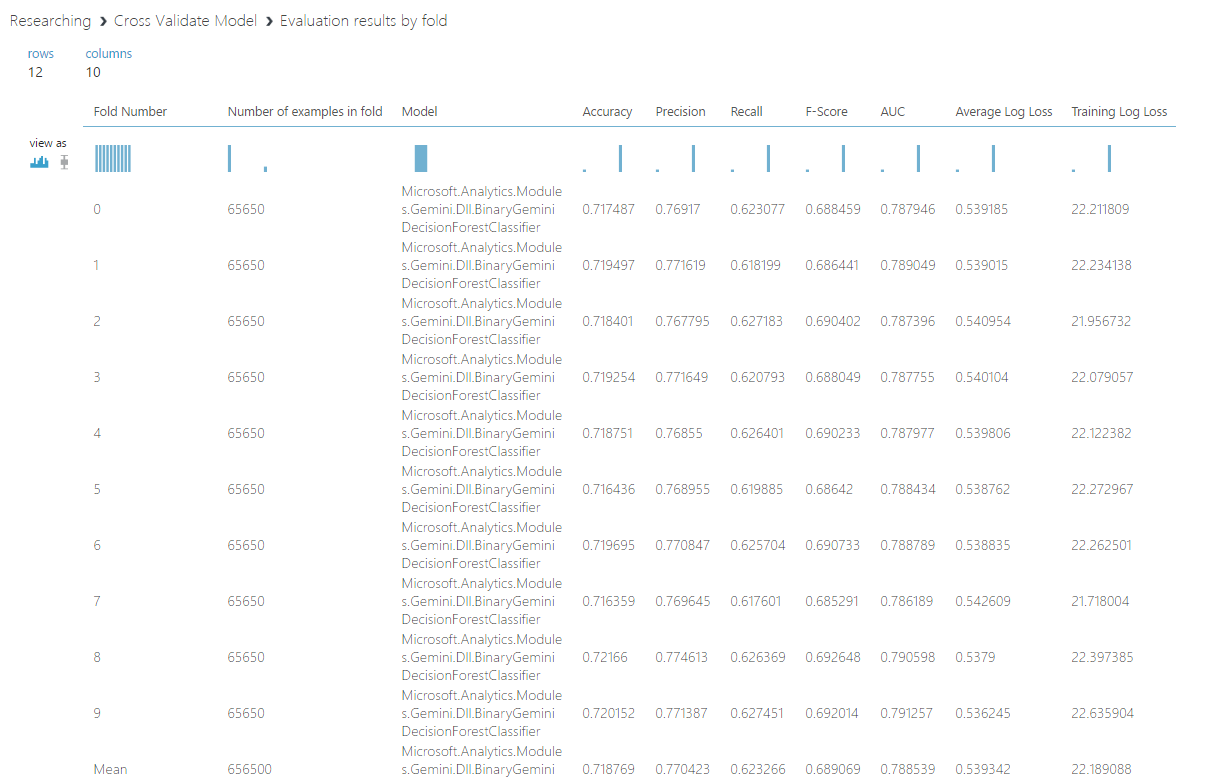Select the F-Score column header

(x=826, y=111)
